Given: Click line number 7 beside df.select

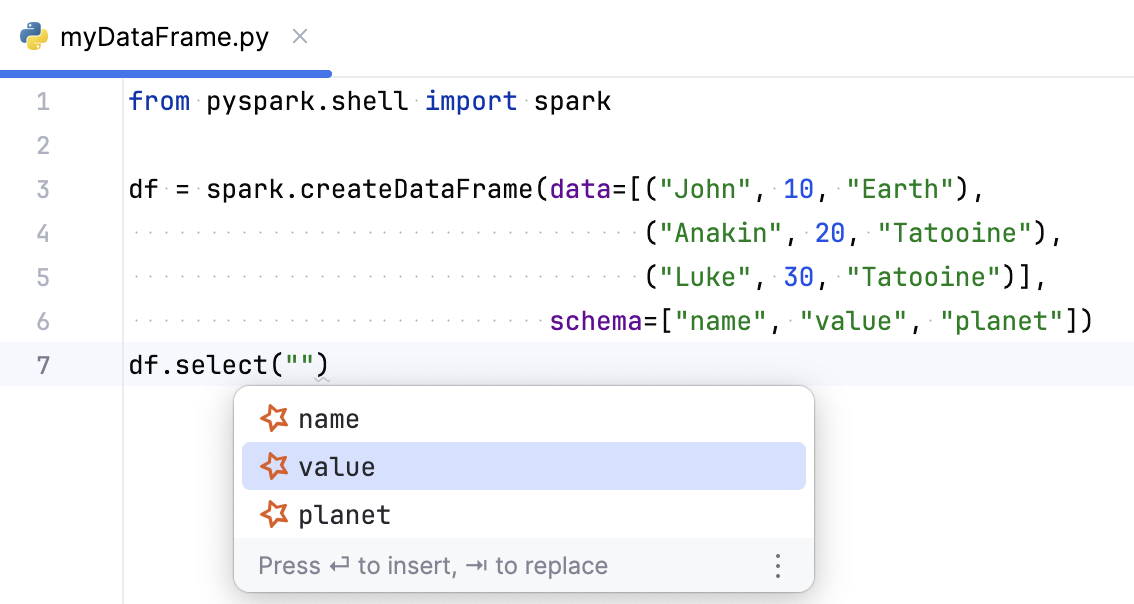Looking at the screenshot, I should coord(42,364).
